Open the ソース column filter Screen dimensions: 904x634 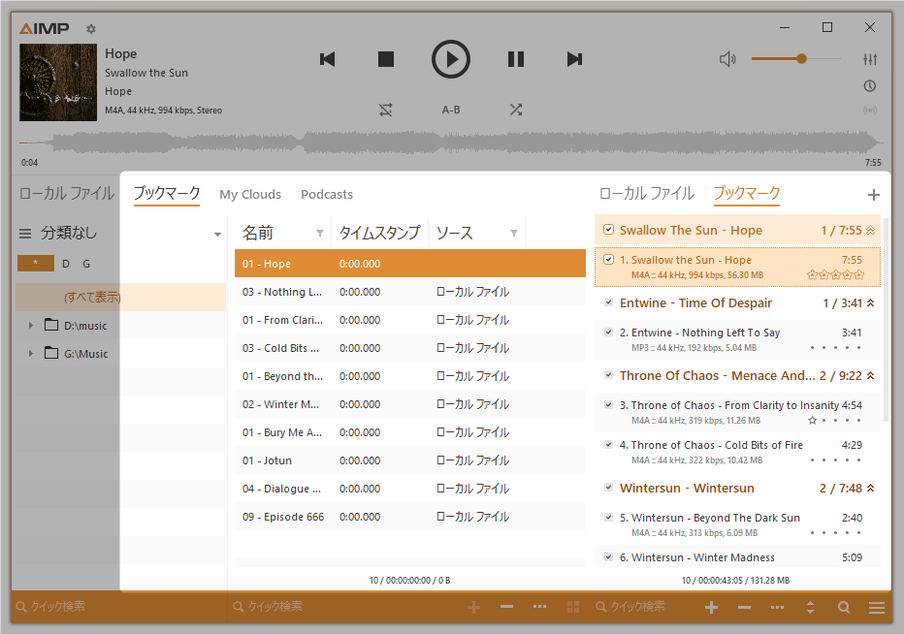click(x=514, y=233)
